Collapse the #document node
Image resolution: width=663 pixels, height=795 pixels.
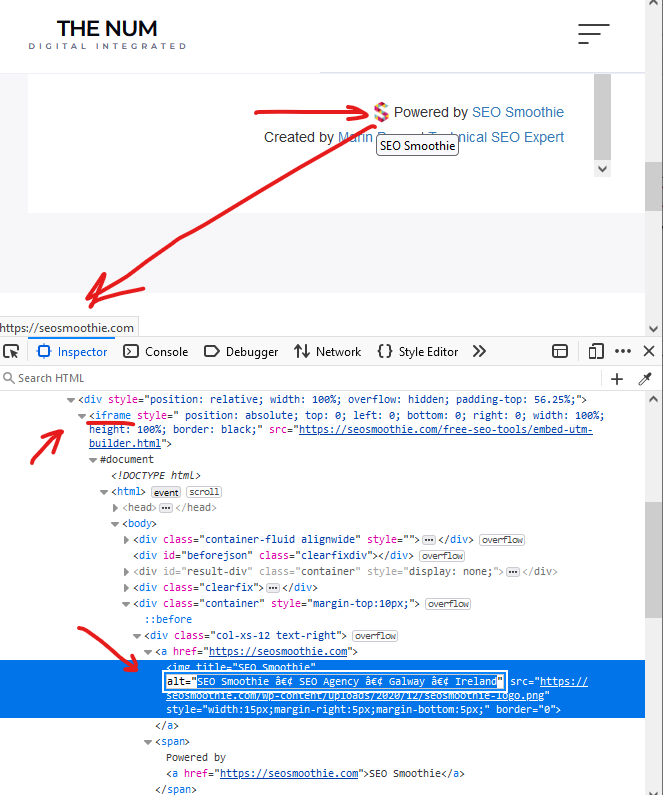click(93, 460)
